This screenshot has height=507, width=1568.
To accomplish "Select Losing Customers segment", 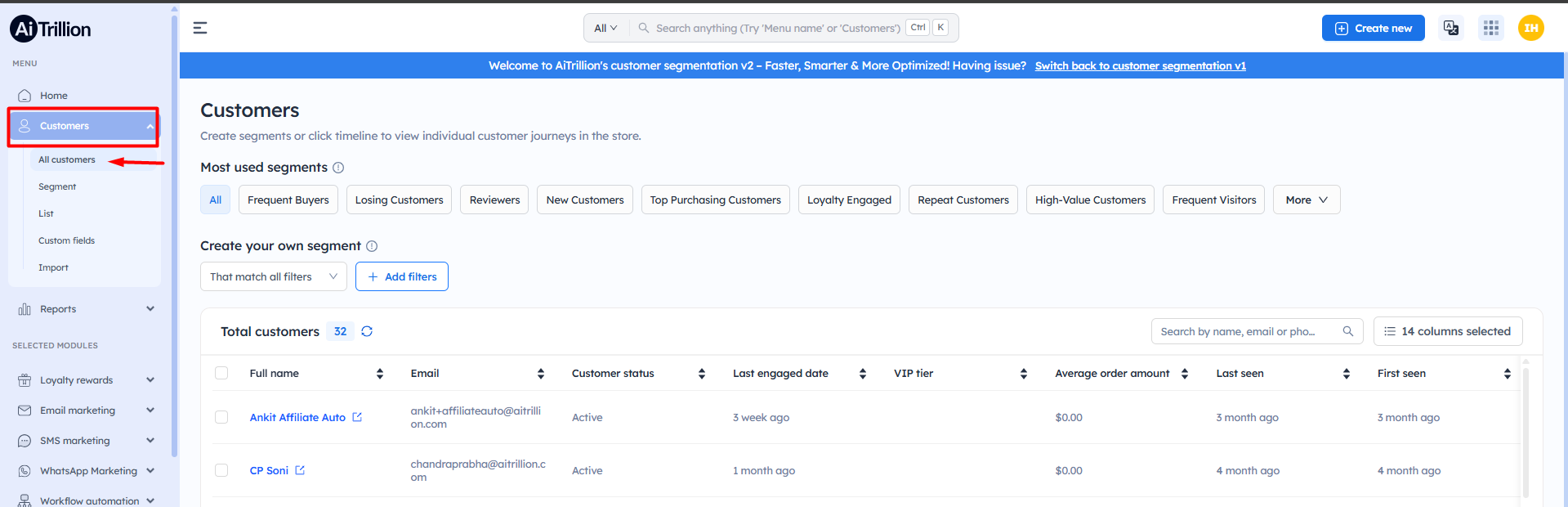I will coord(399,200).
